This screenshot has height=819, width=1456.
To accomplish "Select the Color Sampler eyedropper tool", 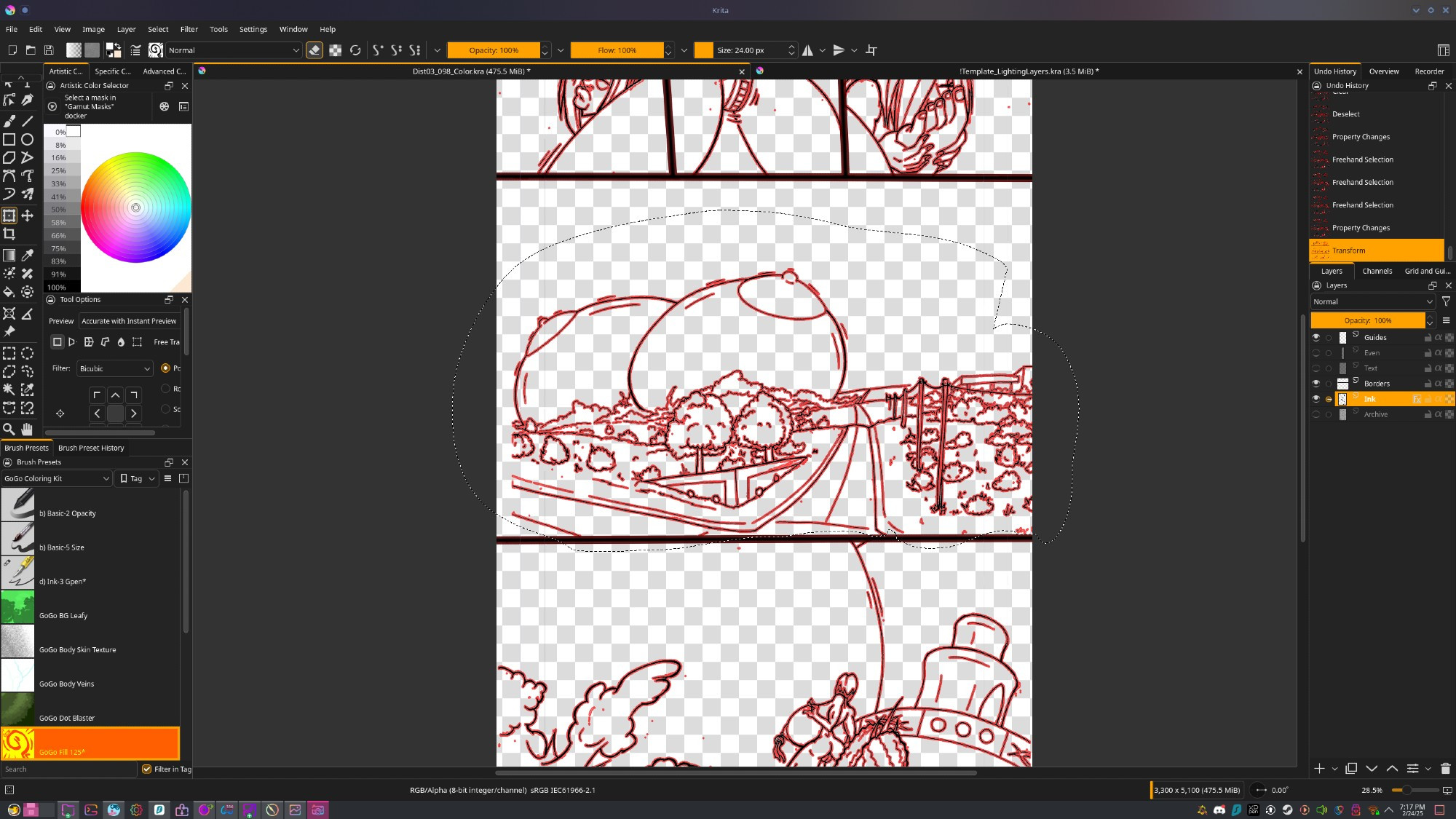I will pos(28,256).
